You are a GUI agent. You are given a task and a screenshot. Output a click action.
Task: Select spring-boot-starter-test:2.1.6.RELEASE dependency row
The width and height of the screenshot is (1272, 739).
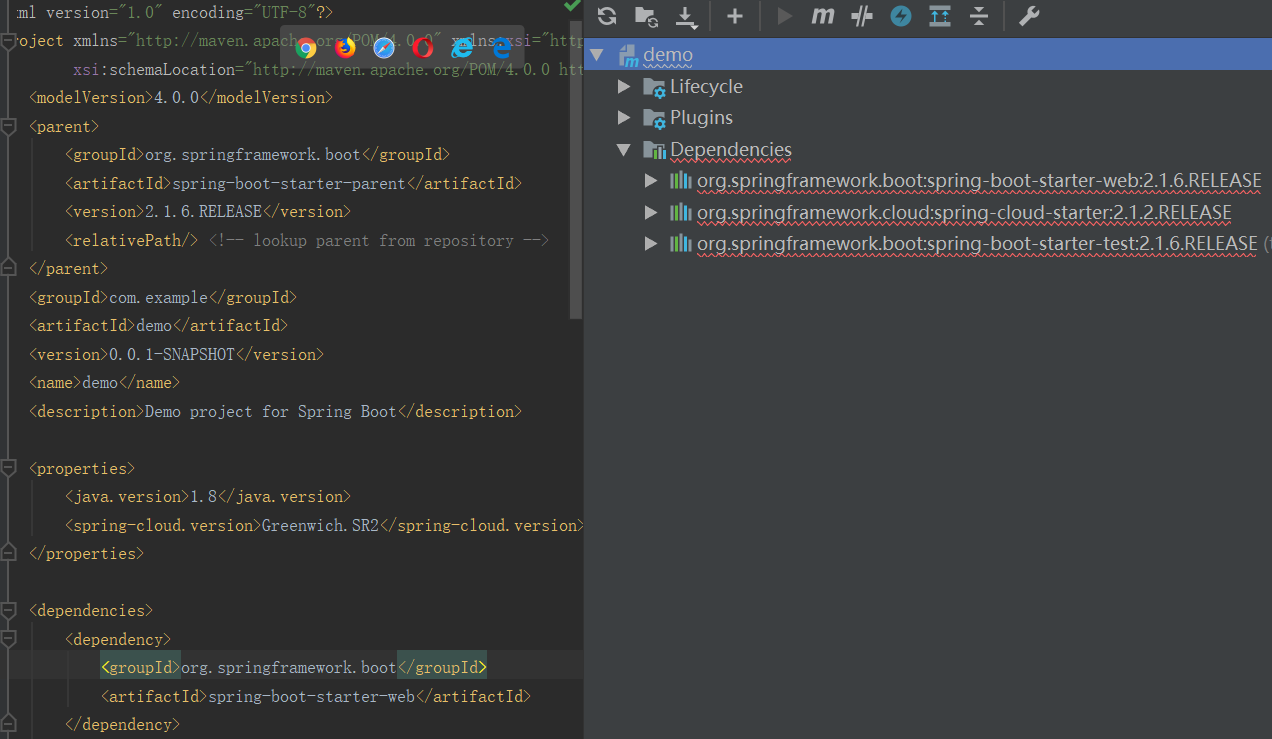[977, 244]
